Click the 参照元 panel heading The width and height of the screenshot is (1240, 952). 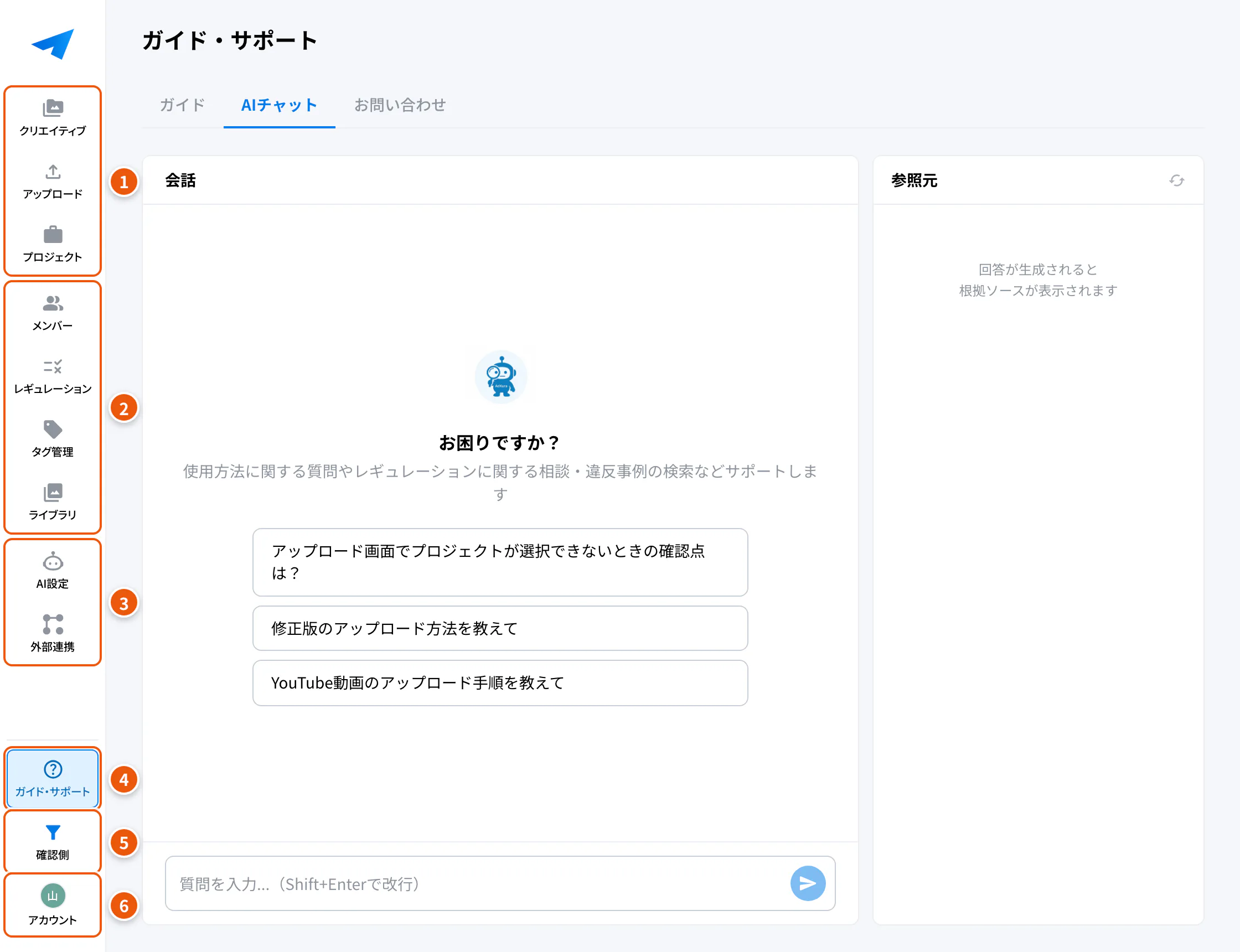pos(914,181)
